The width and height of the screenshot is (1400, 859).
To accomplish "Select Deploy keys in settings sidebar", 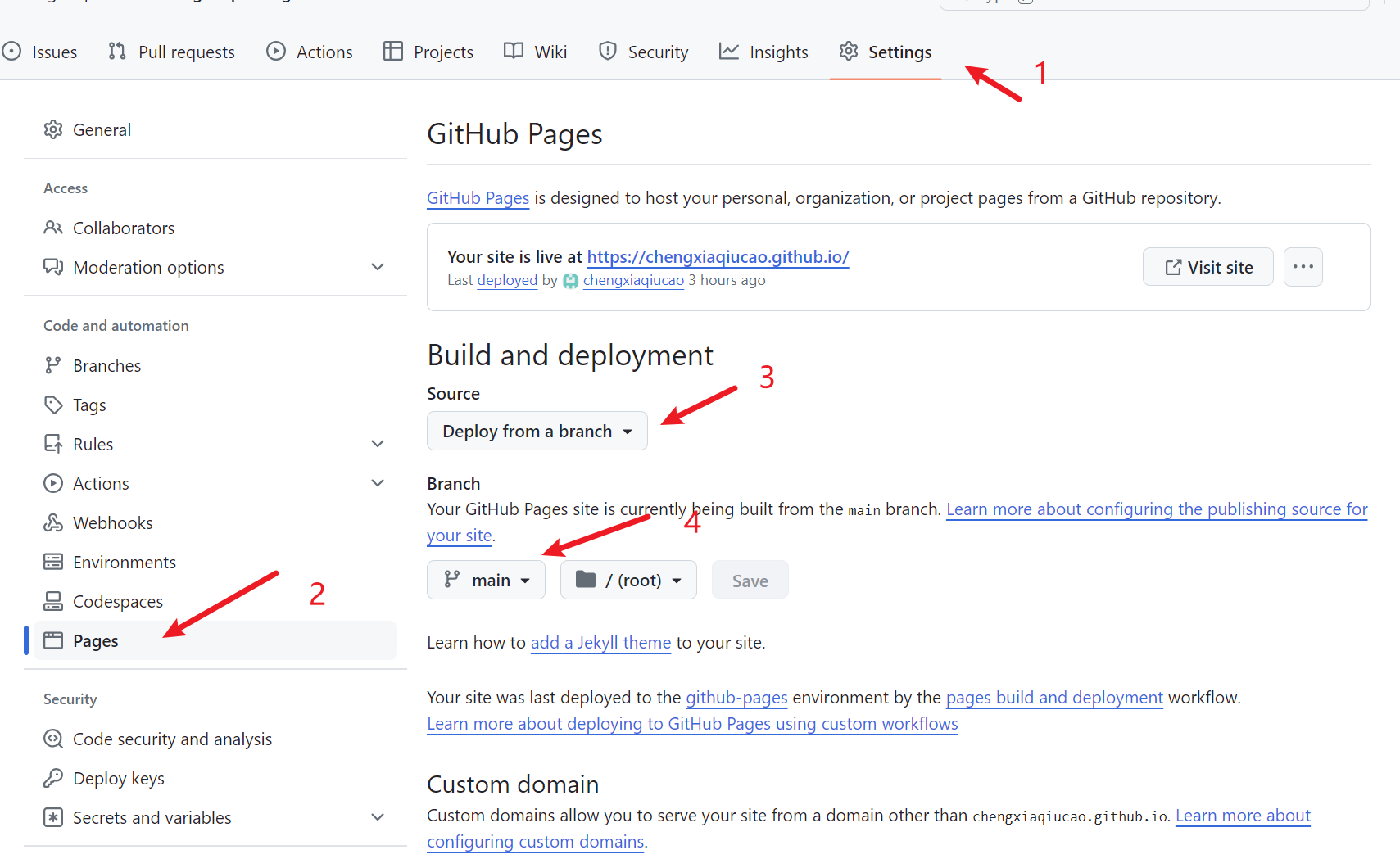I will 215,778.
